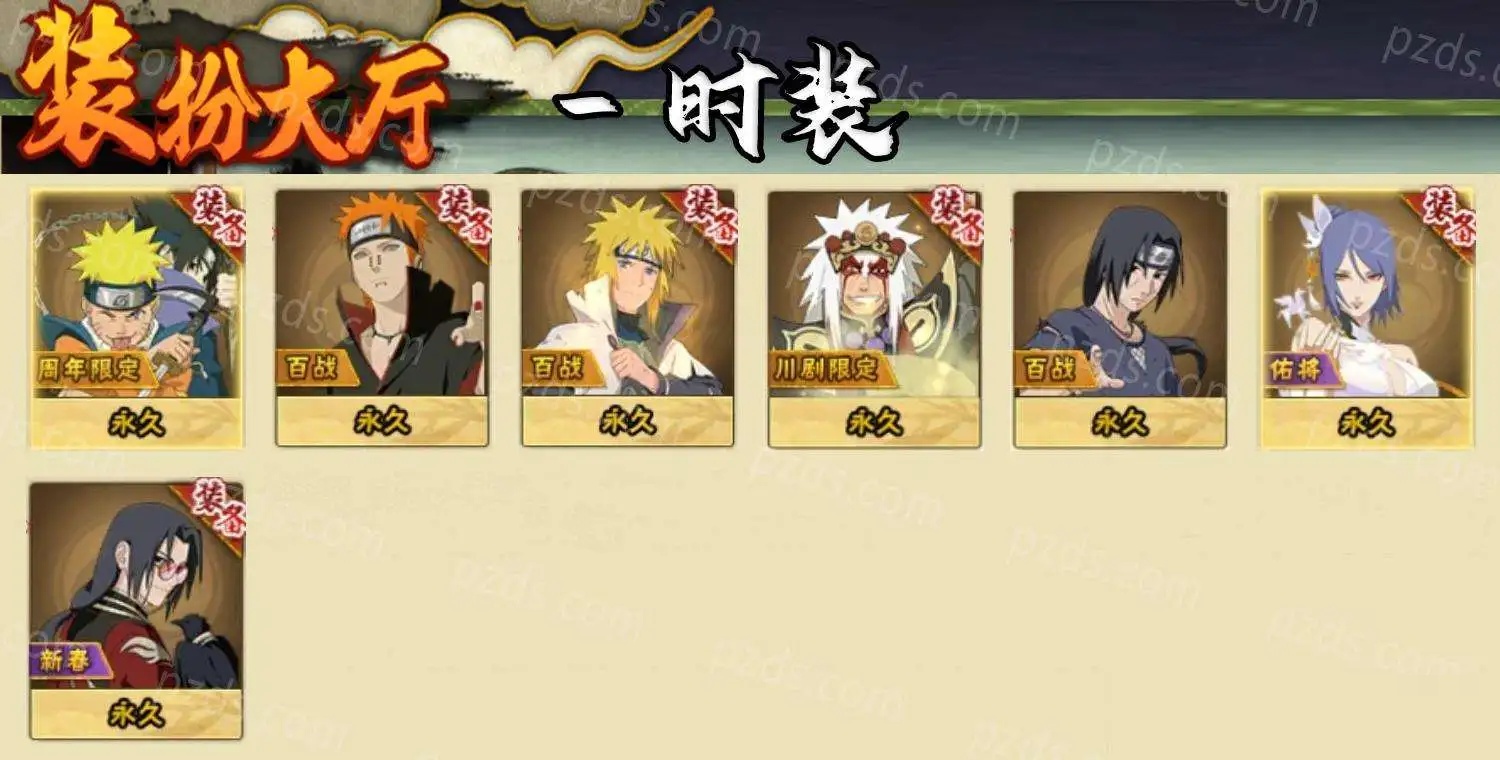Select the Itachi portrait without 装备 ribbon
The image size is (1500, 760).
point(1120,294)
